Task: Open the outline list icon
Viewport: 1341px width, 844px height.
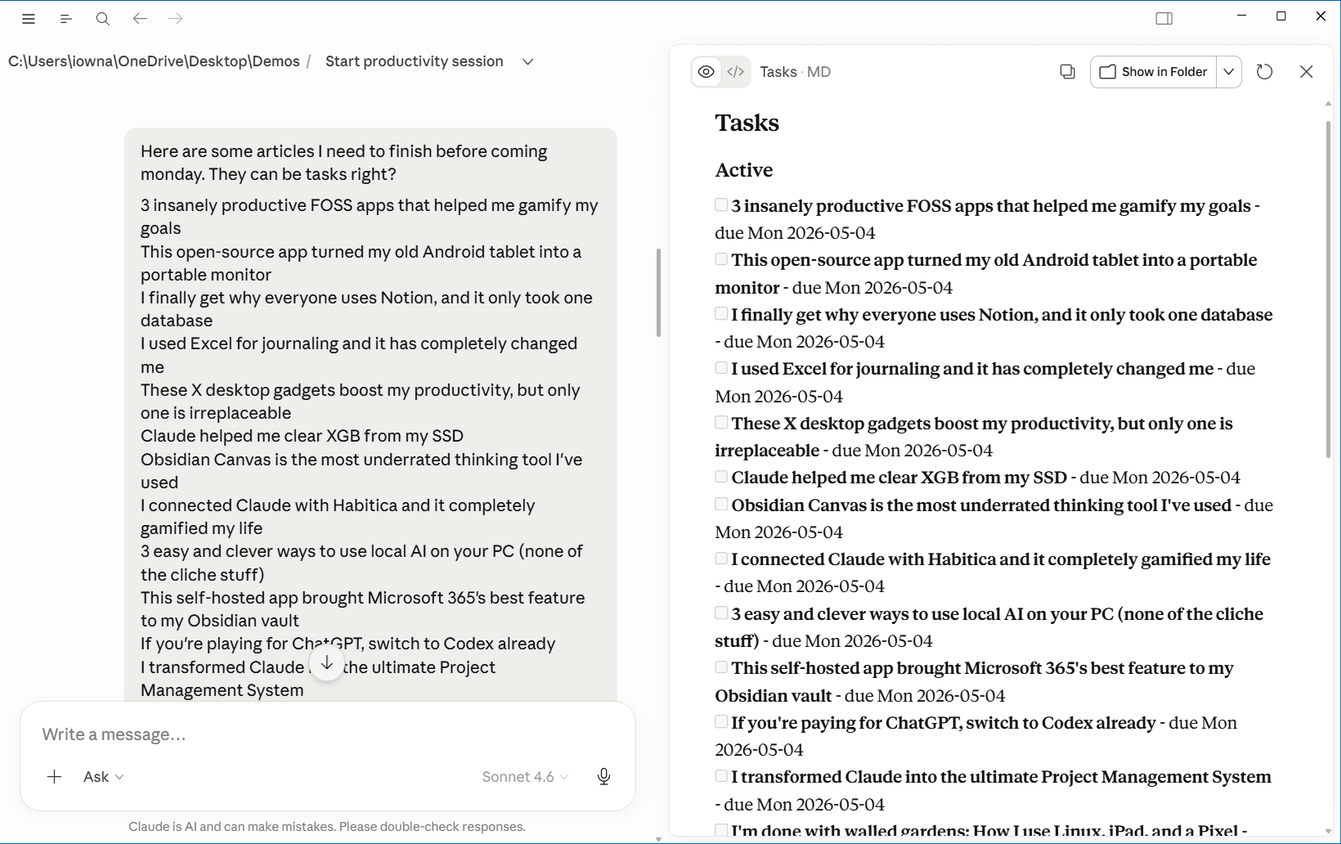Action: click(66, 19)
